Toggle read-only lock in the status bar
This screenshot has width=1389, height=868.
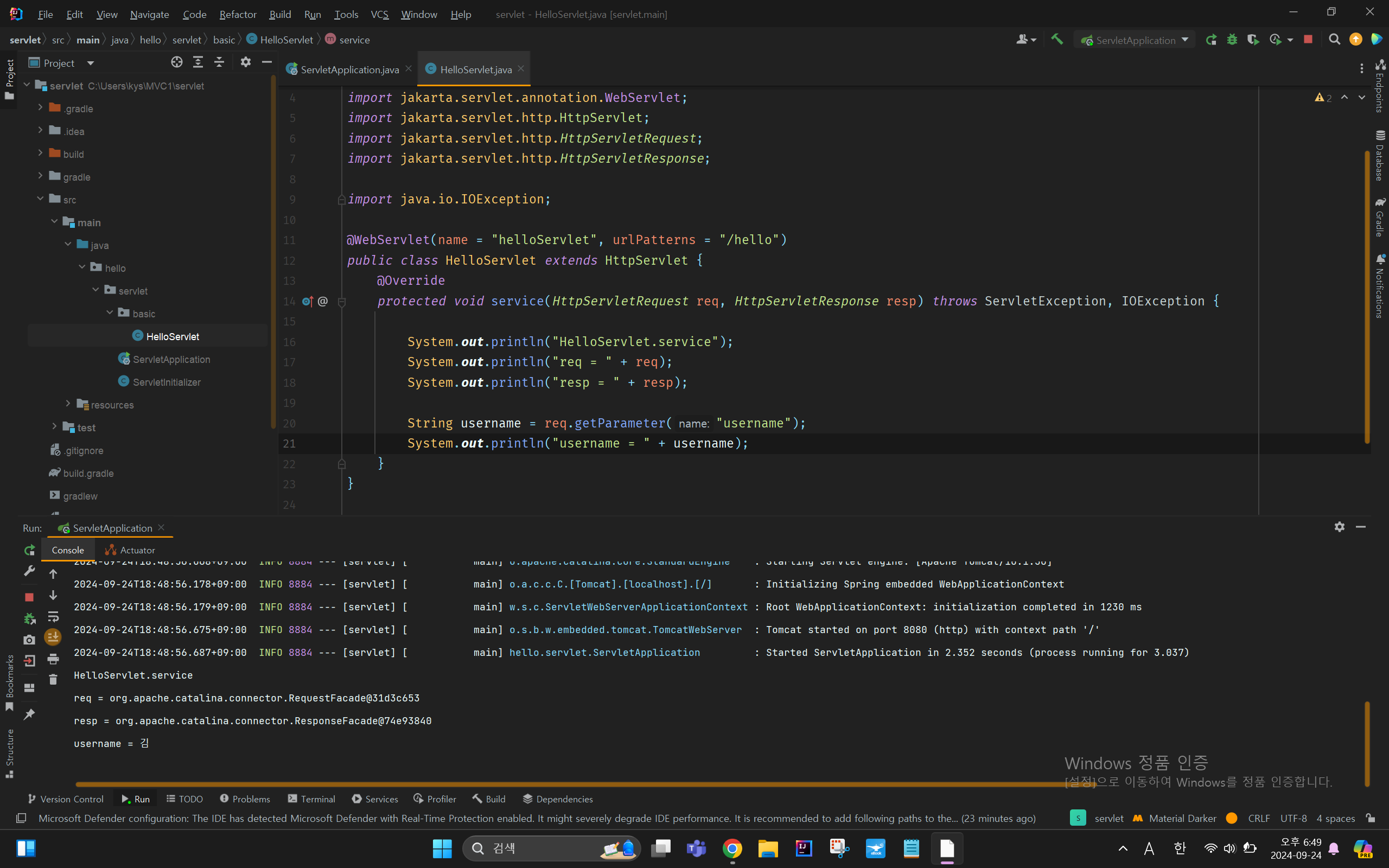click(x=1371, y=818)
